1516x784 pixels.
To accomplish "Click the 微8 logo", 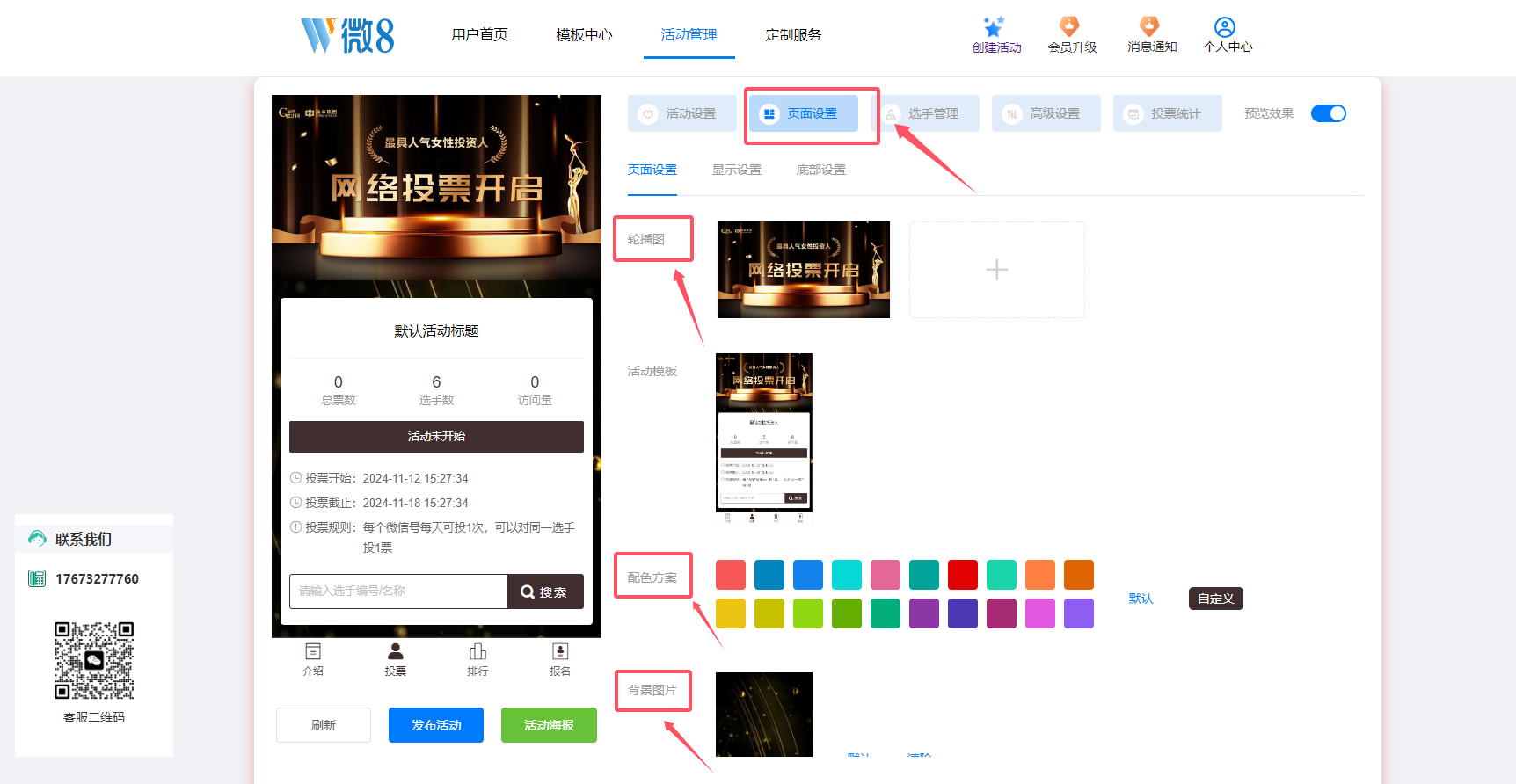I will click(x=347, y=35).
